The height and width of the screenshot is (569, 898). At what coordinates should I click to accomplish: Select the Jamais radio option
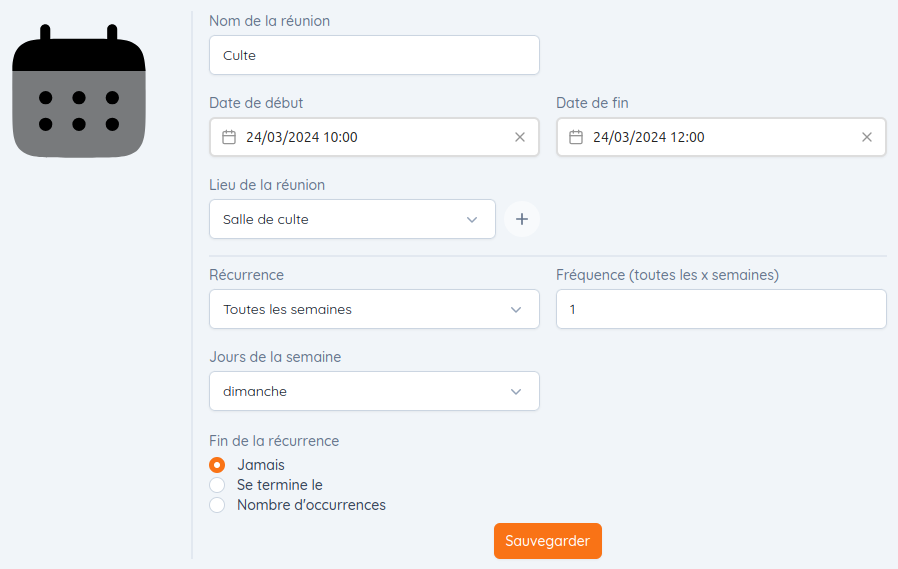tap(217, 465)
